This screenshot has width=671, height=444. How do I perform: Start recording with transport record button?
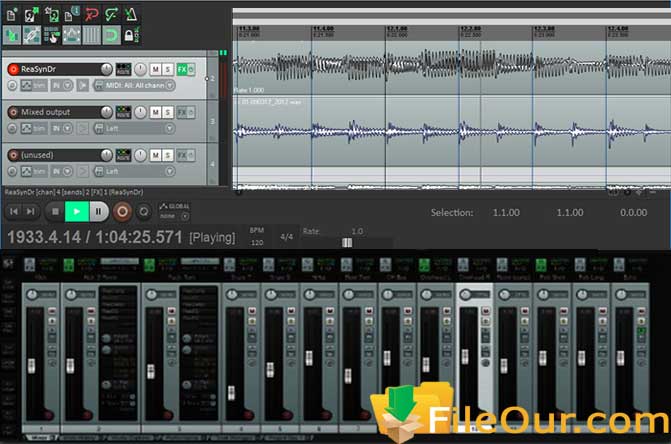[122, 211]
